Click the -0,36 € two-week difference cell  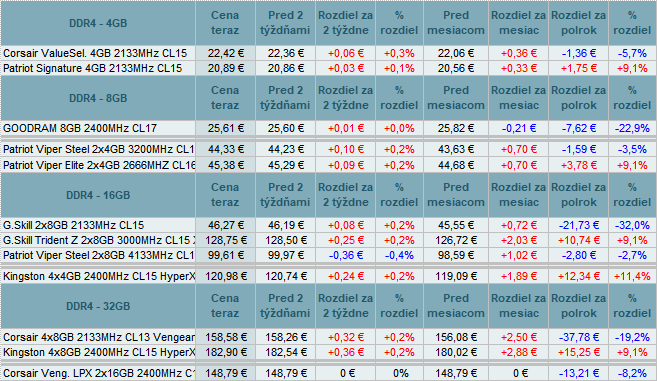[345, 255]
